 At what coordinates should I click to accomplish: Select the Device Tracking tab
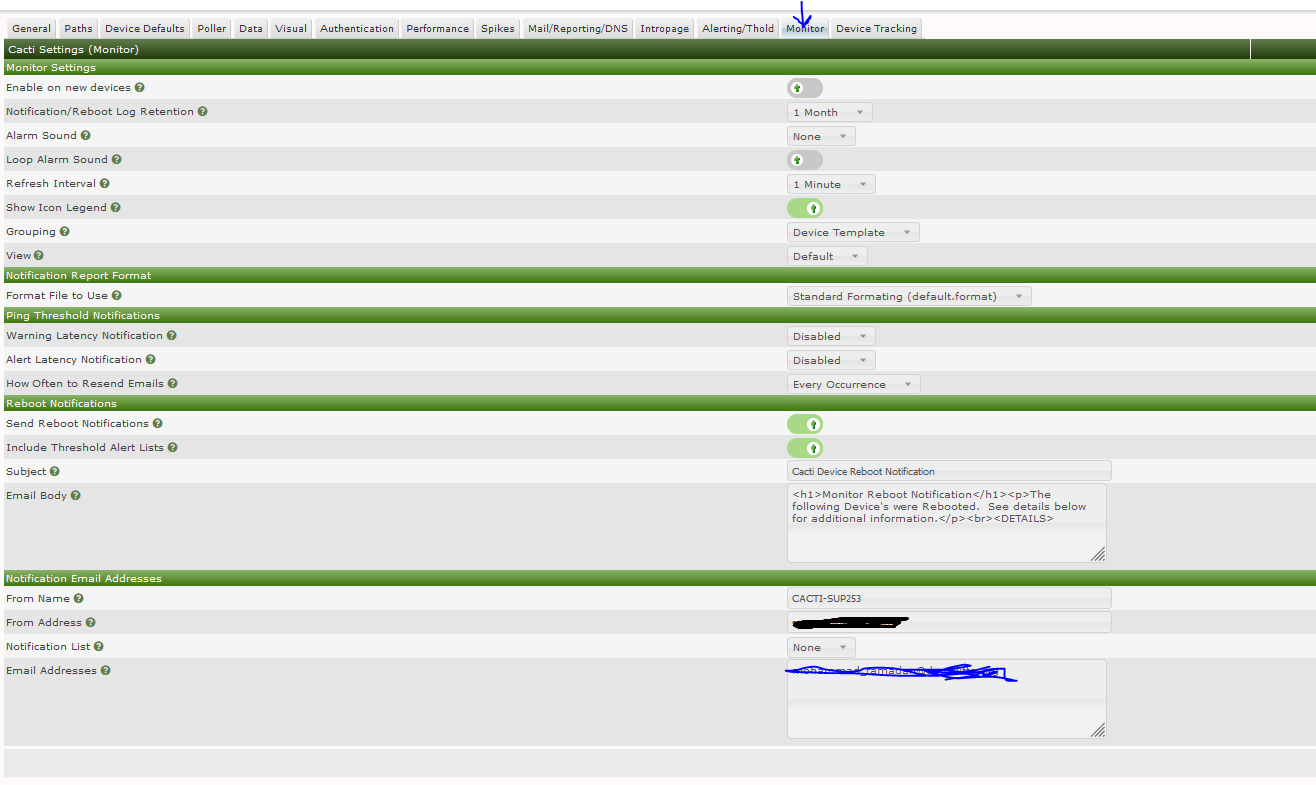point(876,29)
